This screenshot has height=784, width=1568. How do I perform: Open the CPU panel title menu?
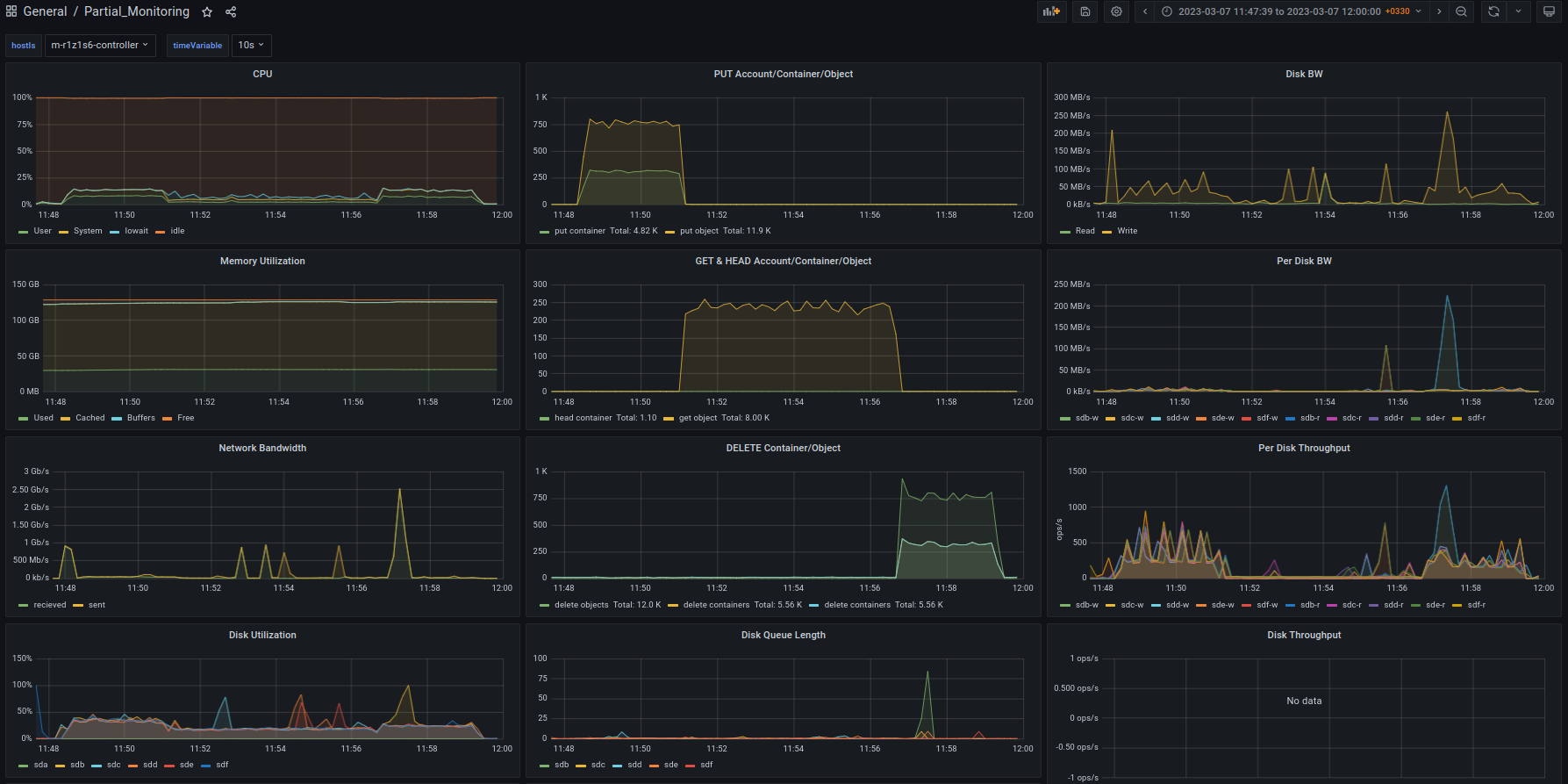[x=262, y=74]
